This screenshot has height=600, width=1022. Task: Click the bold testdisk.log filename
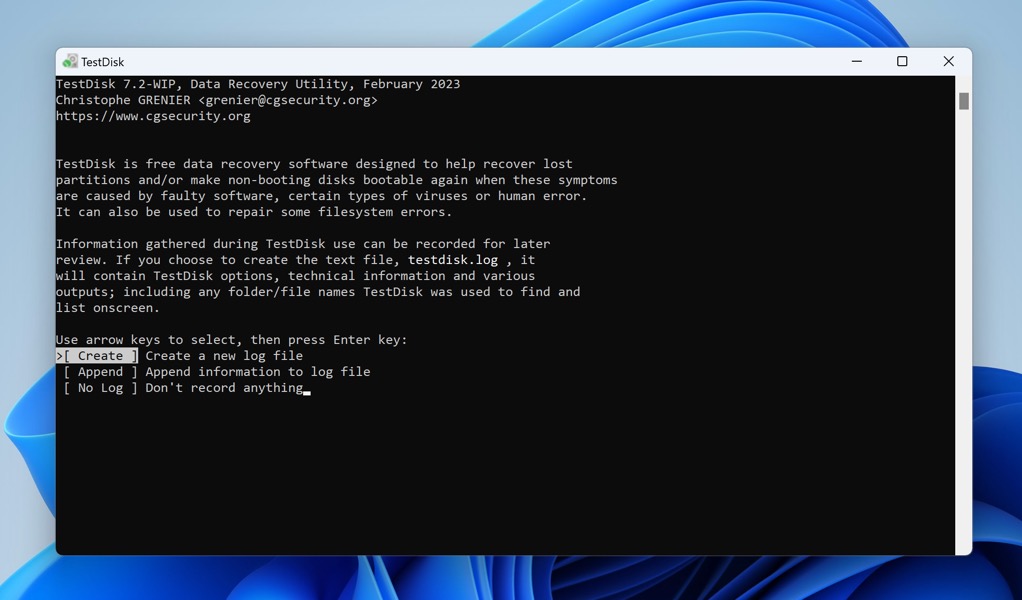453,260
